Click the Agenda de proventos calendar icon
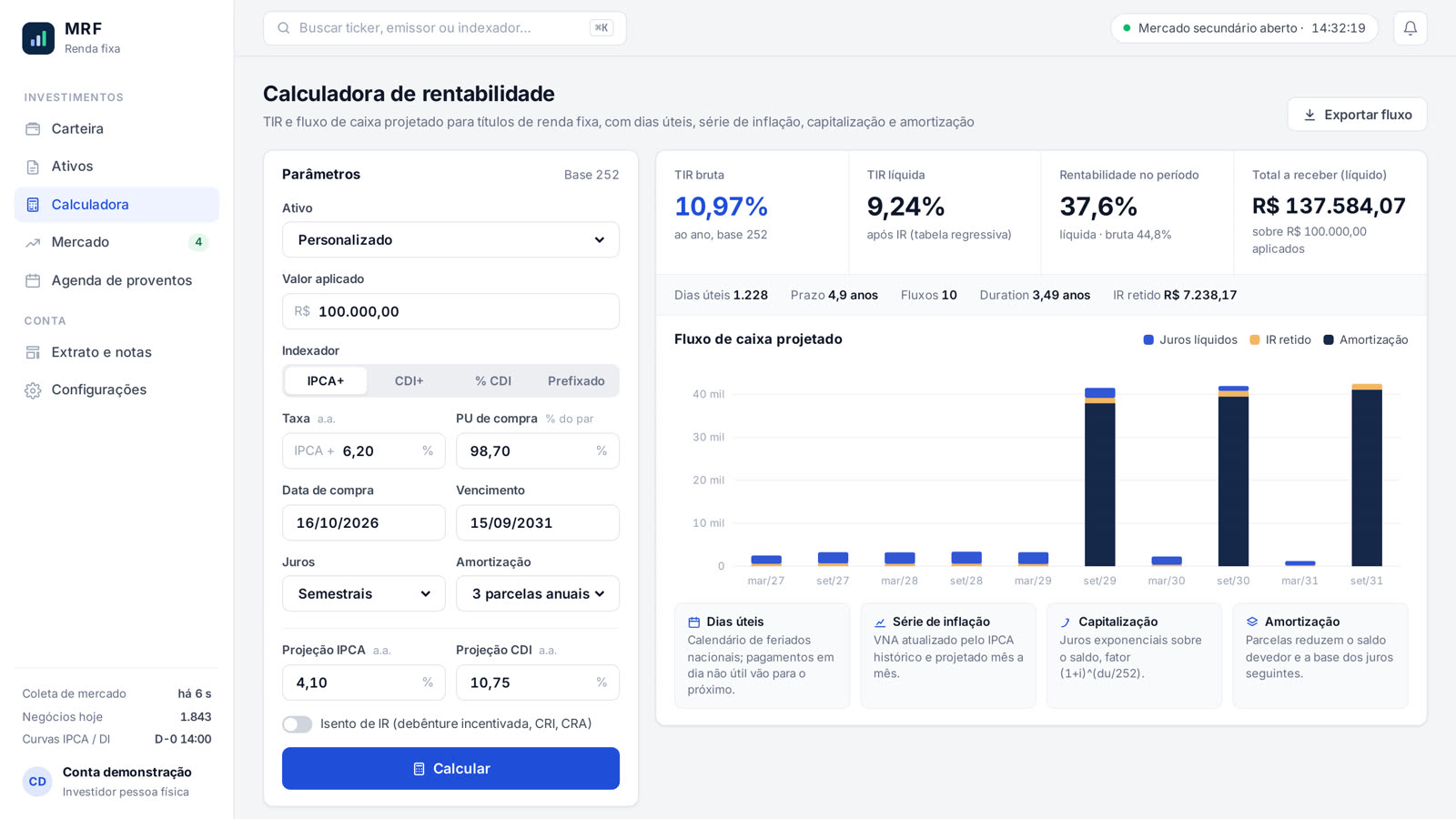This screenshot has width=1456, height=819. coord(33,280)
